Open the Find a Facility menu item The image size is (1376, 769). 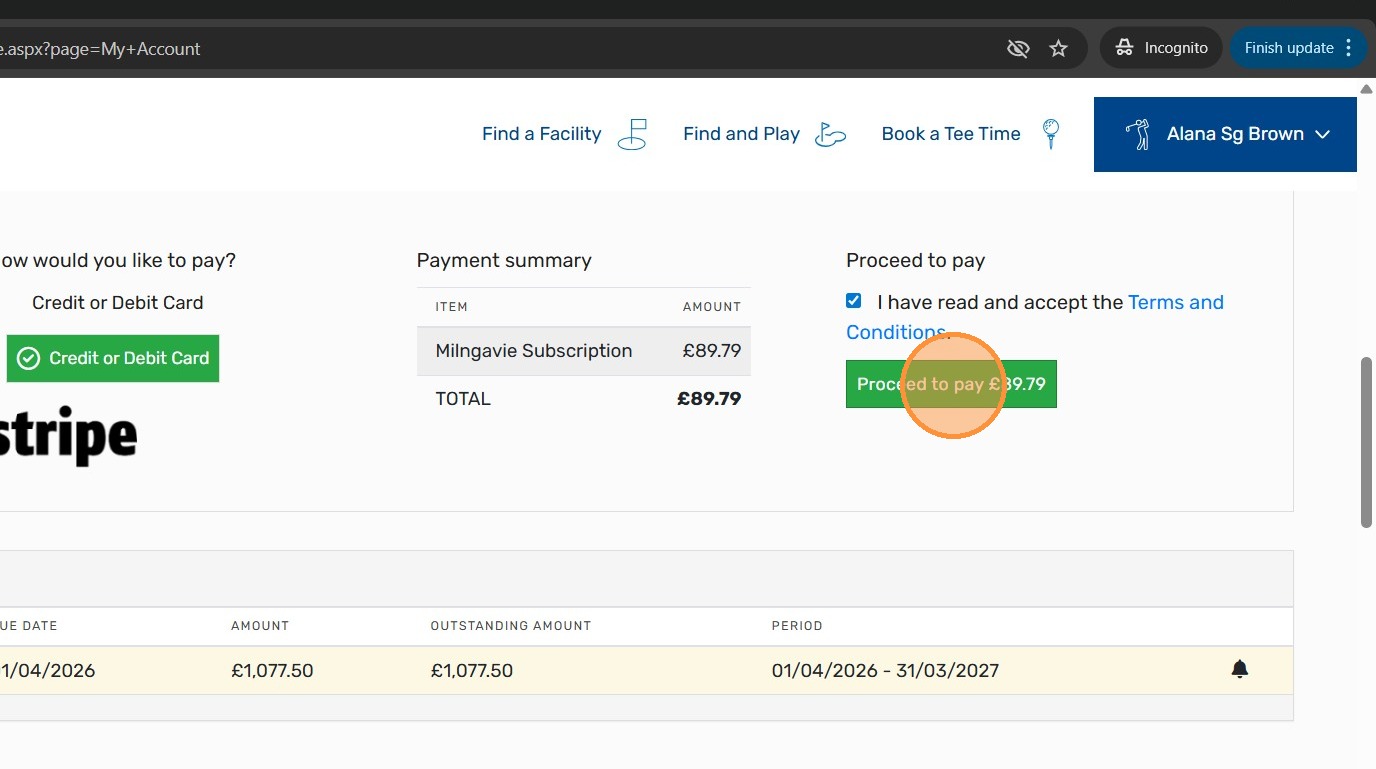click(x=541, y=134)
